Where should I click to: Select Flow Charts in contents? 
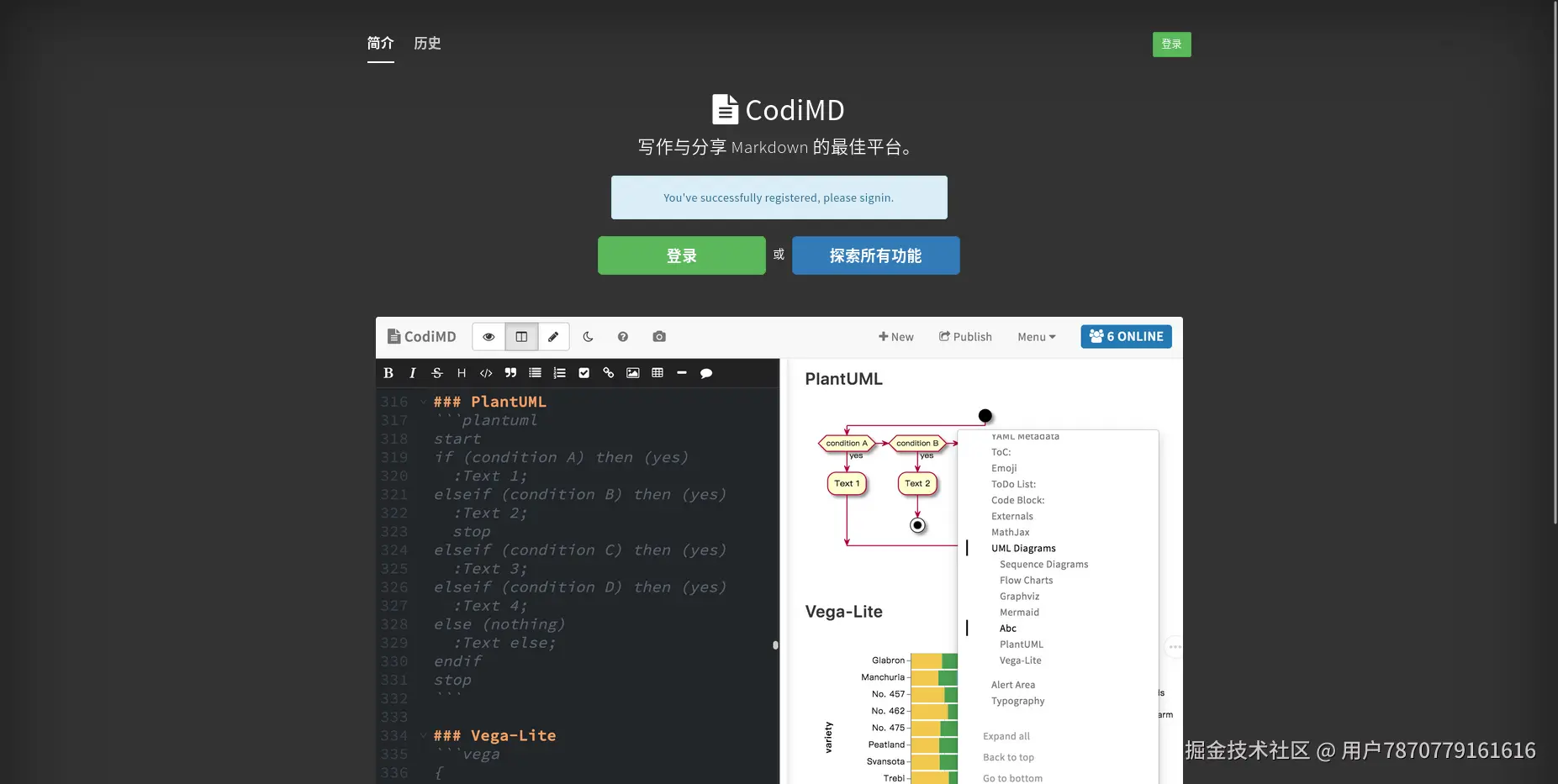(x=1027, y=581)
